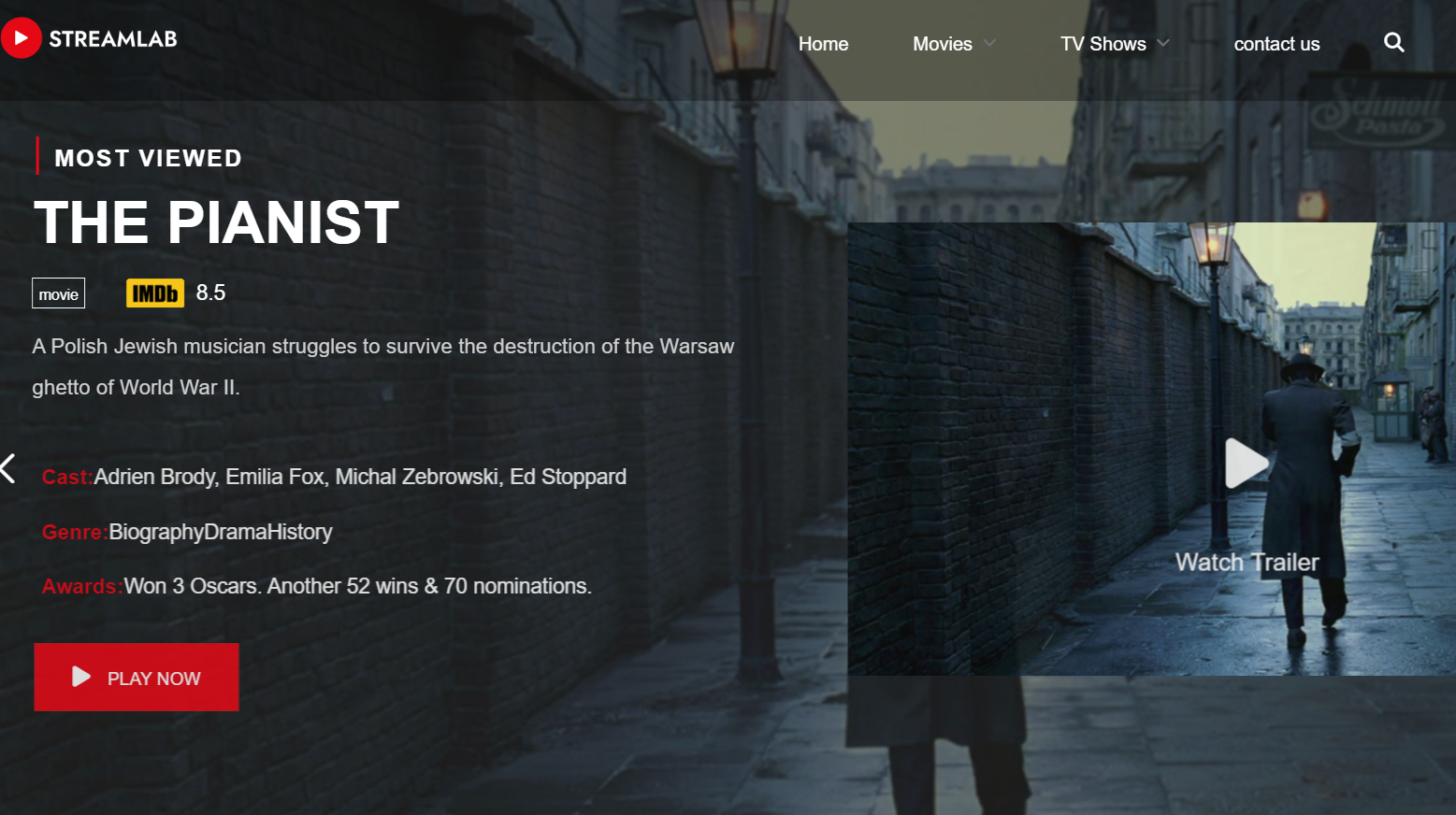Expand the Movies dropdown chevron

coord(989,43)
